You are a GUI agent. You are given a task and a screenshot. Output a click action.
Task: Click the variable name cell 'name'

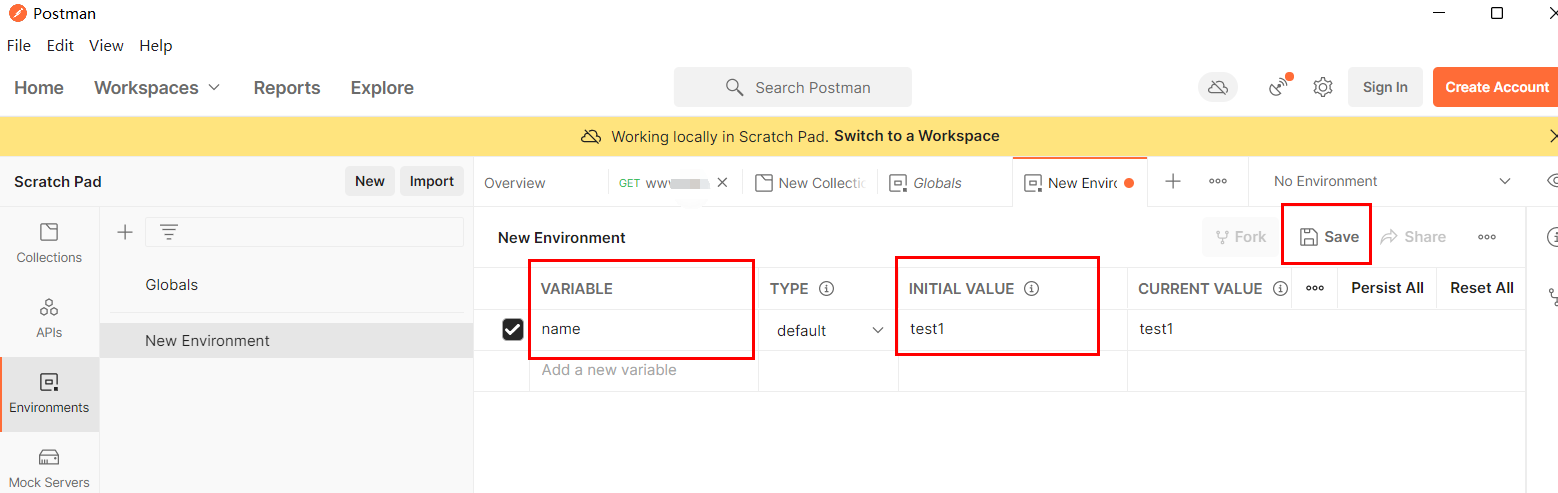(643, 329)
